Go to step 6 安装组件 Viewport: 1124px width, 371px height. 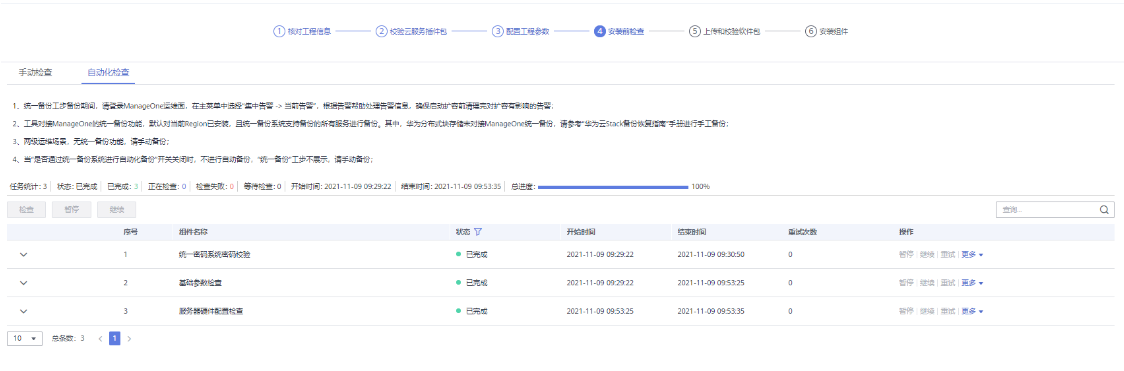(x=827, y=32)
